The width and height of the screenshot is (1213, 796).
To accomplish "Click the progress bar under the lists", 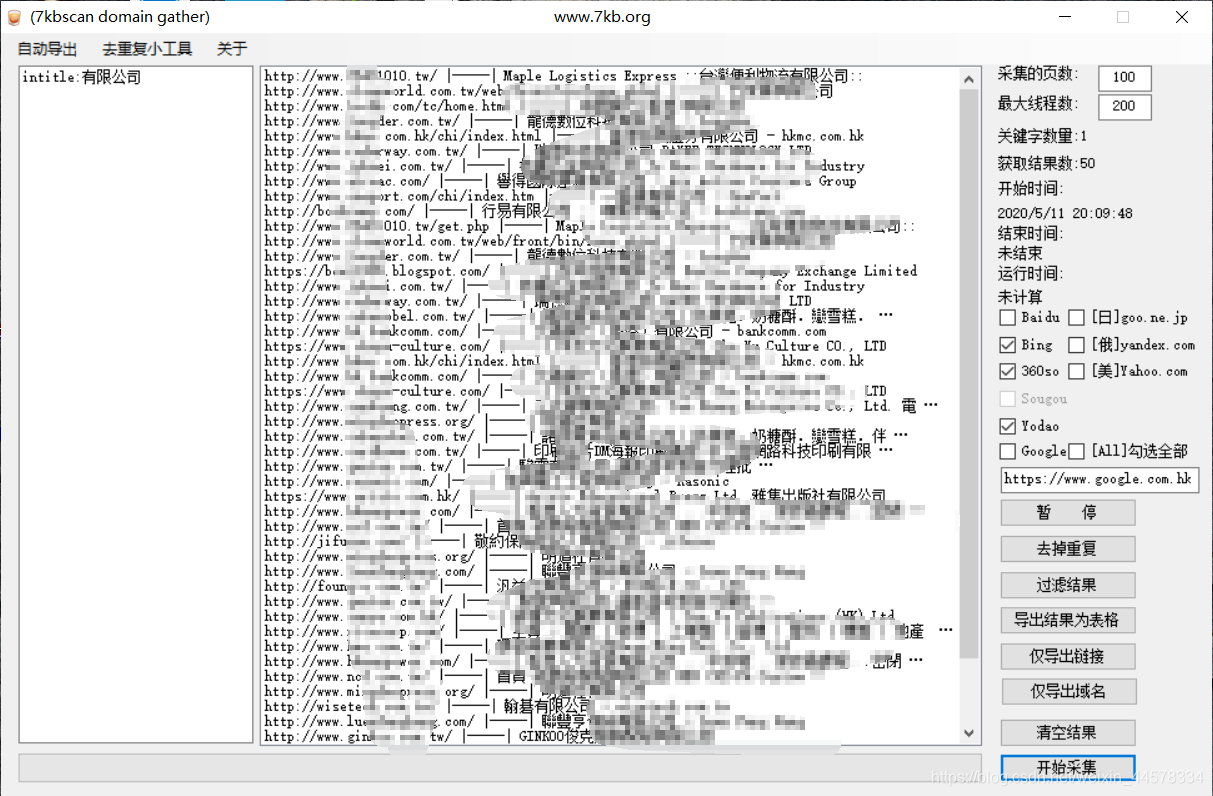I will [499, 768].
